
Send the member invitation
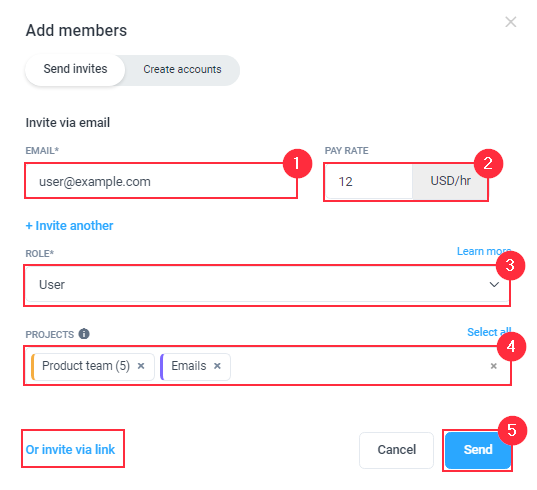(x=478, y=450)
